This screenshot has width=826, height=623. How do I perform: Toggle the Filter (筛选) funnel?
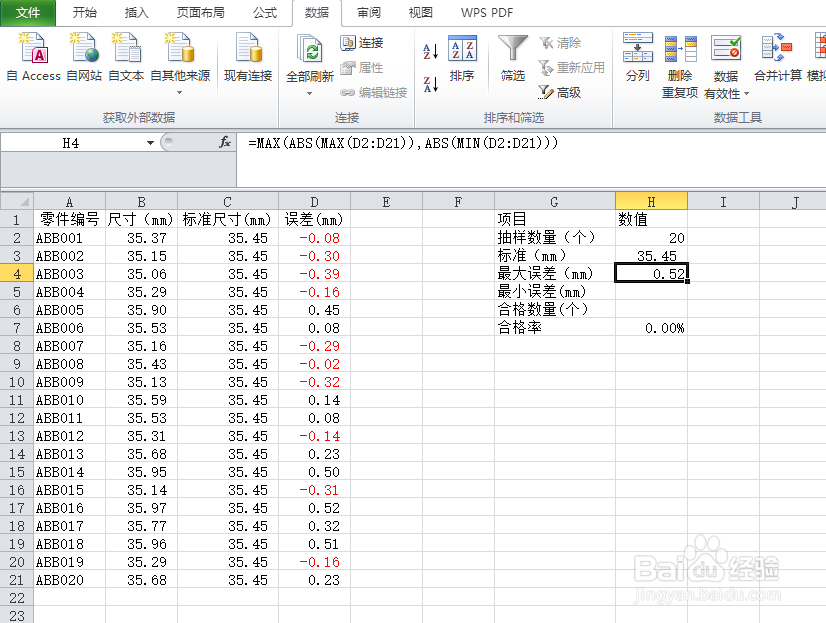[513, 58]
